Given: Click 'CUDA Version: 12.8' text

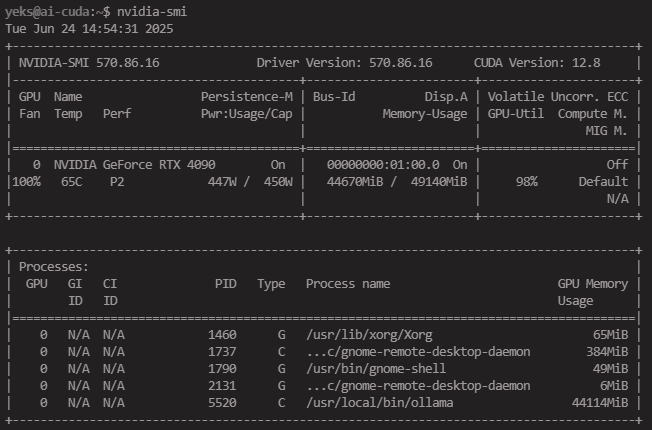Looking at the screenshot, I should point(537,63).
